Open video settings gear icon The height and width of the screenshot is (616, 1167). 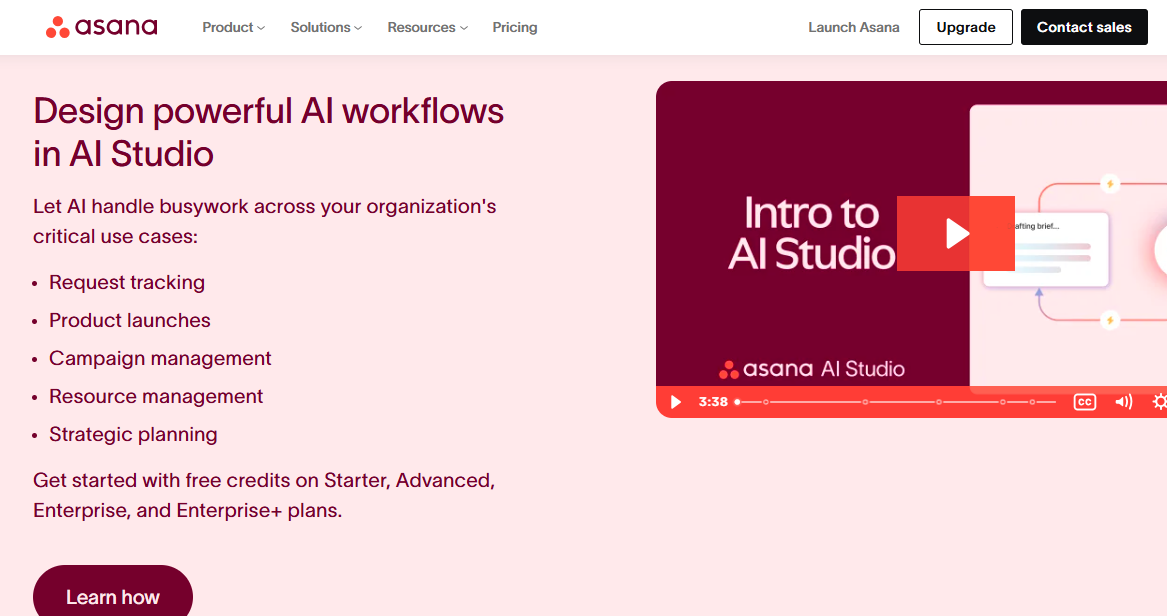pos(1160,402)
